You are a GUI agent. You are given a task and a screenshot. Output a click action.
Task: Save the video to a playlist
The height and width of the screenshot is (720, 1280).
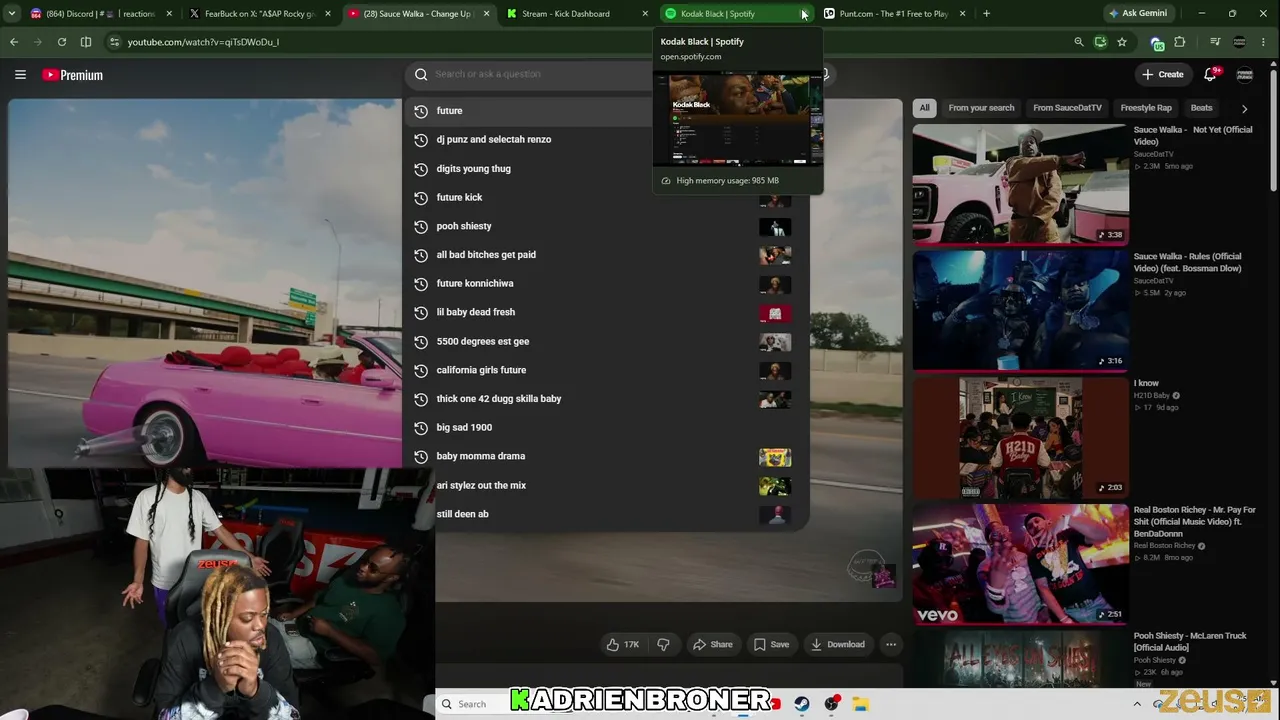pos(771,645)
